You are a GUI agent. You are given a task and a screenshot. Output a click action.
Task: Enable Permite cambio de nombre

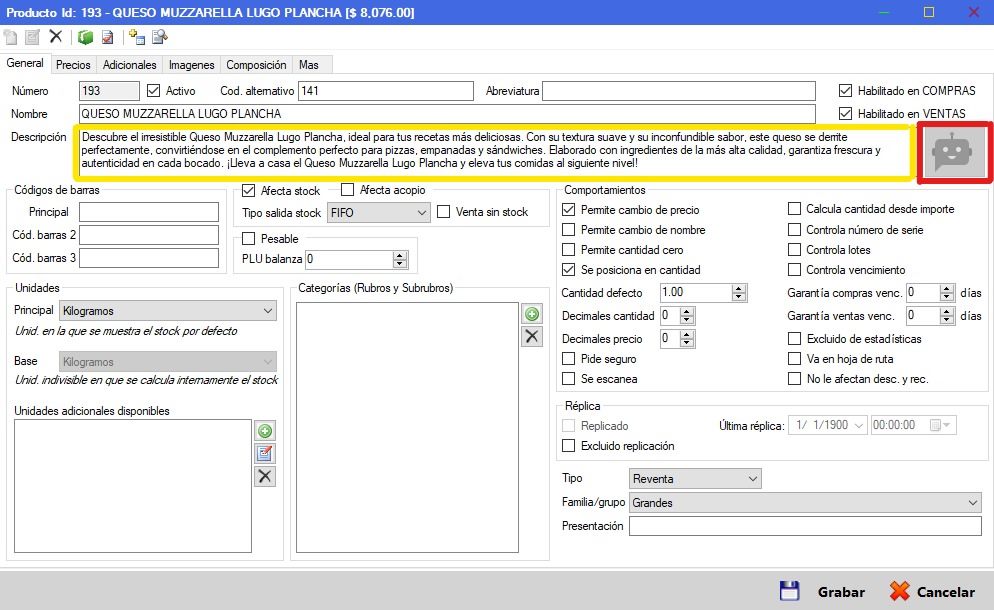coord(569,230)
